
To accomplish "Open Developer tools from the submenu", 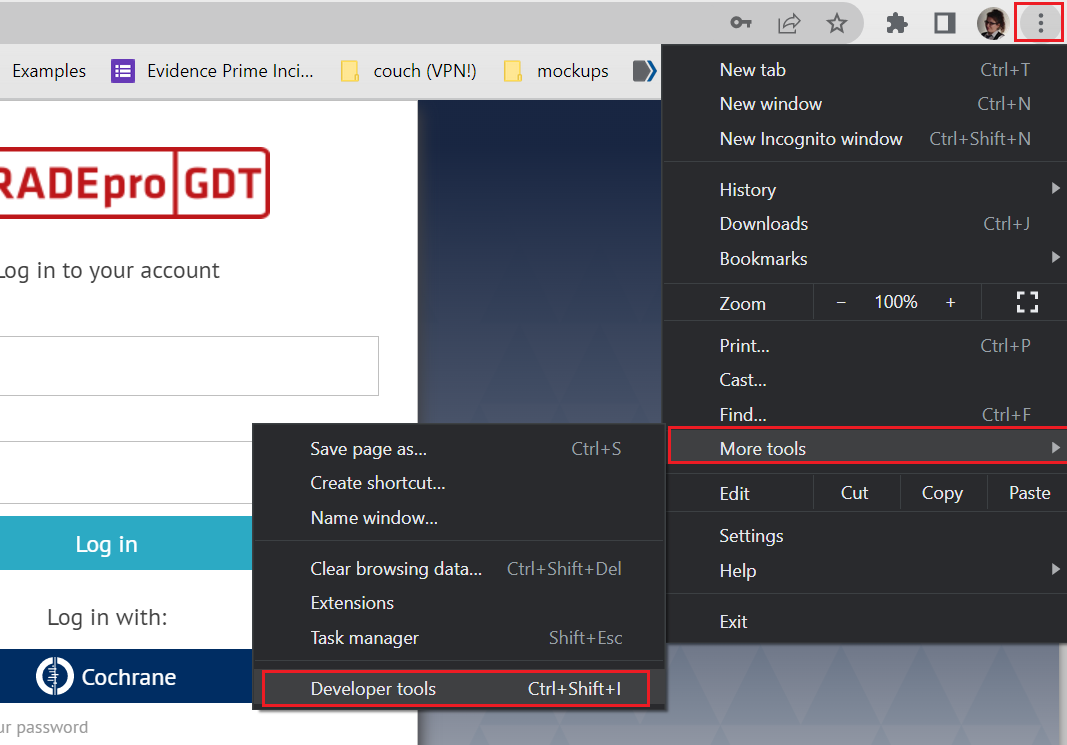I will [373, 688].
